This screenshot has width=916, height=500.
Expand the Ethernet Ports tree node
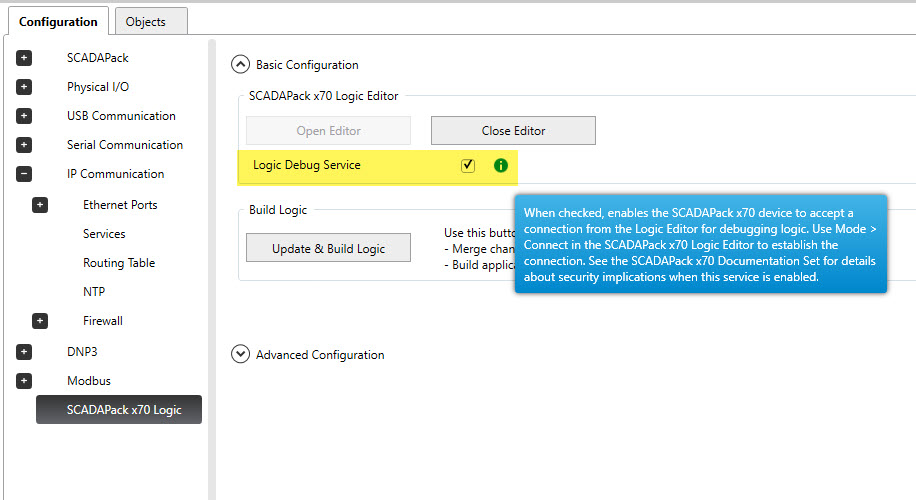[40, 205]
